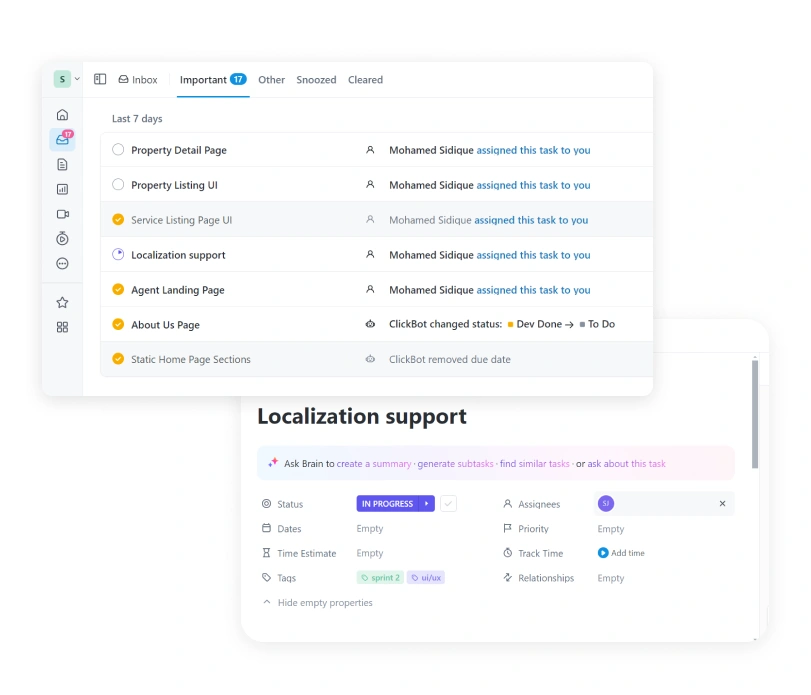Click the SJ assignee avatar
The height and width of the screenshot is (695, 811).
[606, 503]
